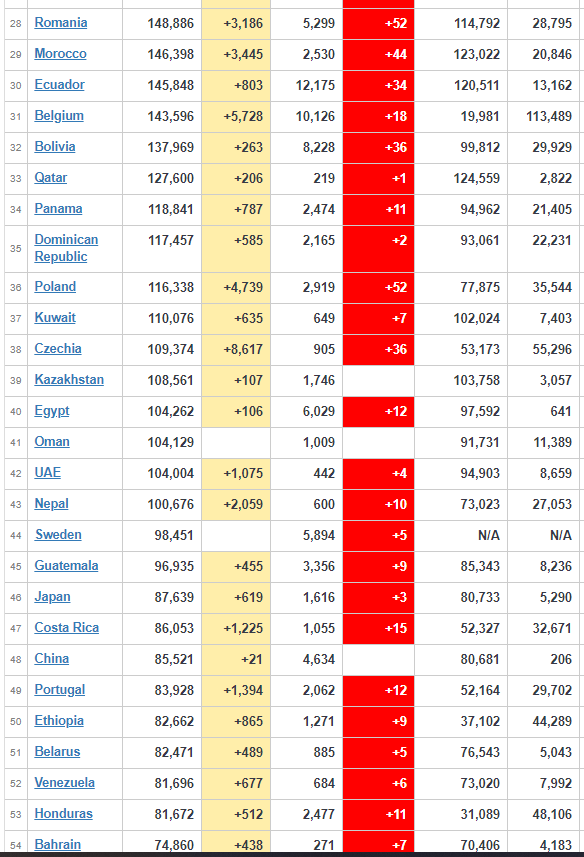Open the Qatar link
This screenshot has width=584, height=857.
(x=51, y=178)
